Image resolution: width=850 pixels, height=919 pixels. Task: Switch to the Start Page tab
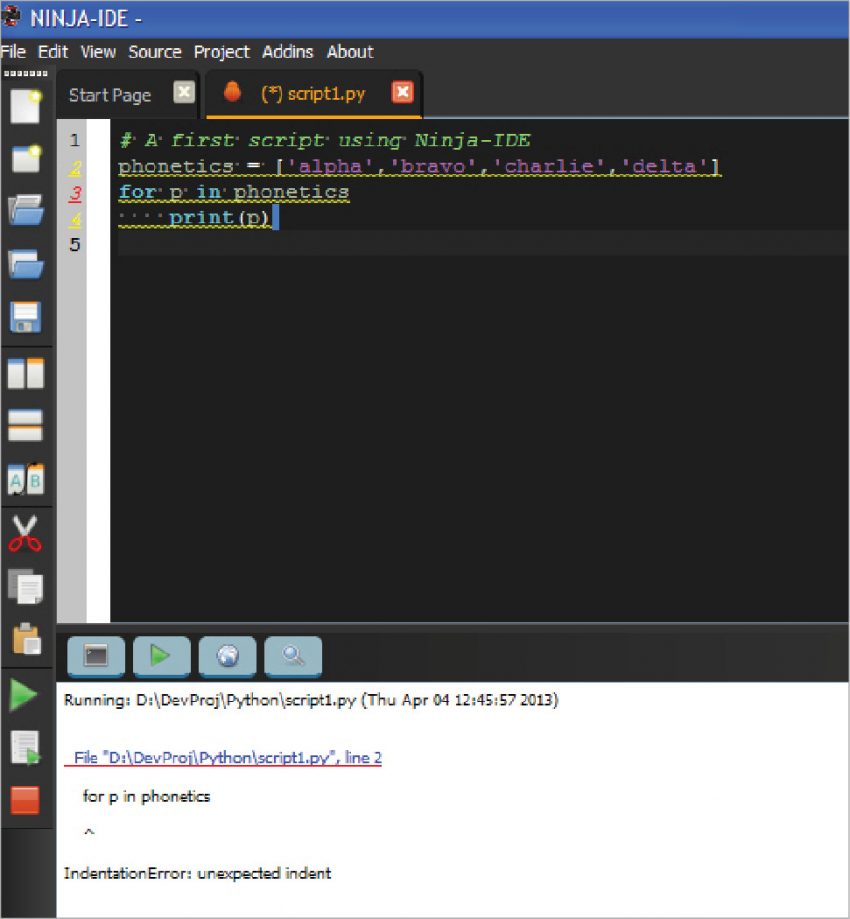[x=110, y=95]
